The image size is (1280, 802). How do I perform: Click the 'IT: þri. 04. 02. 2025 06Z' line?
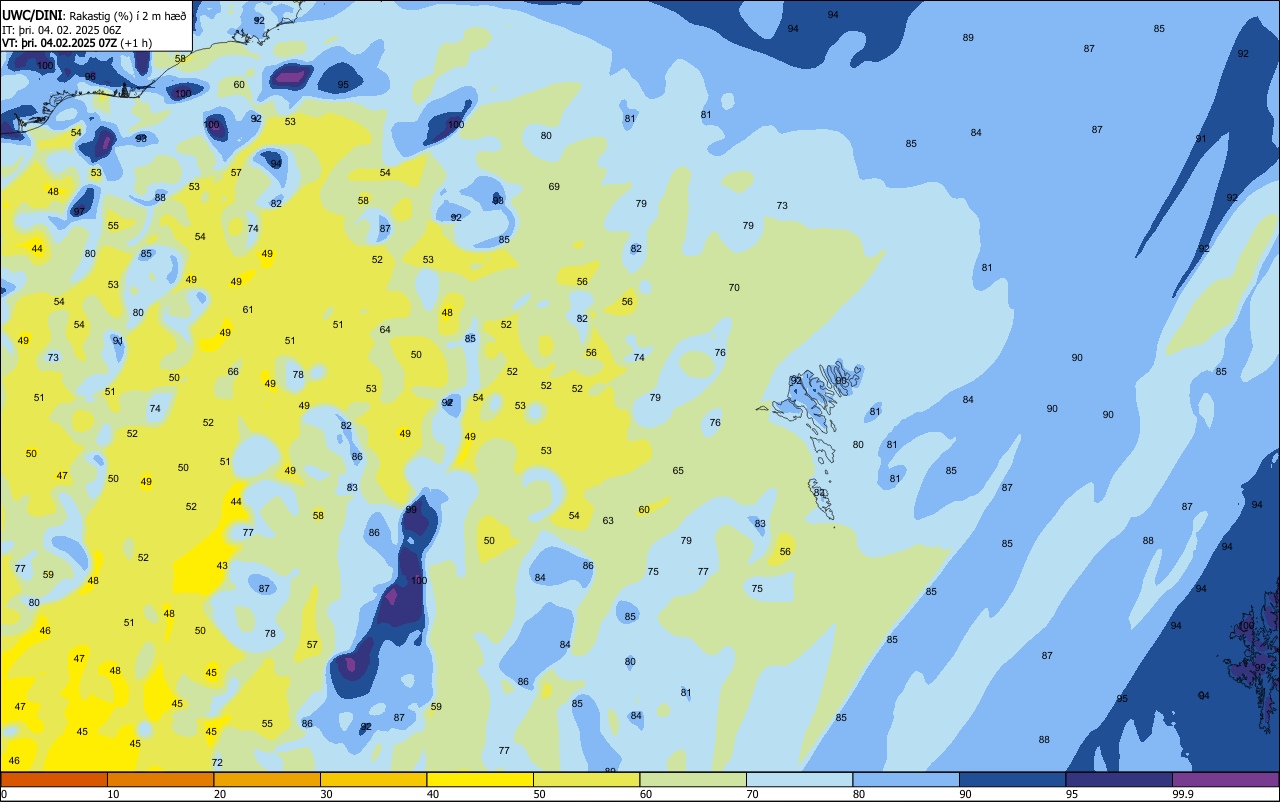pyautogui.click(x=62, y=29)
